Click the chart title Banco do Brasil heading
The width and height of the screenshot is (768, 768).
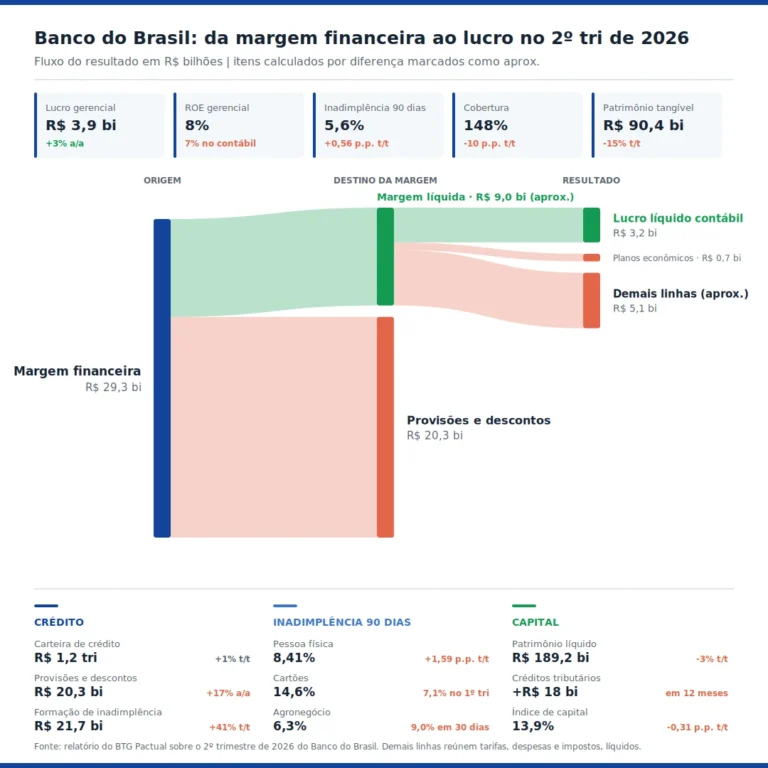tap(361, 38)
